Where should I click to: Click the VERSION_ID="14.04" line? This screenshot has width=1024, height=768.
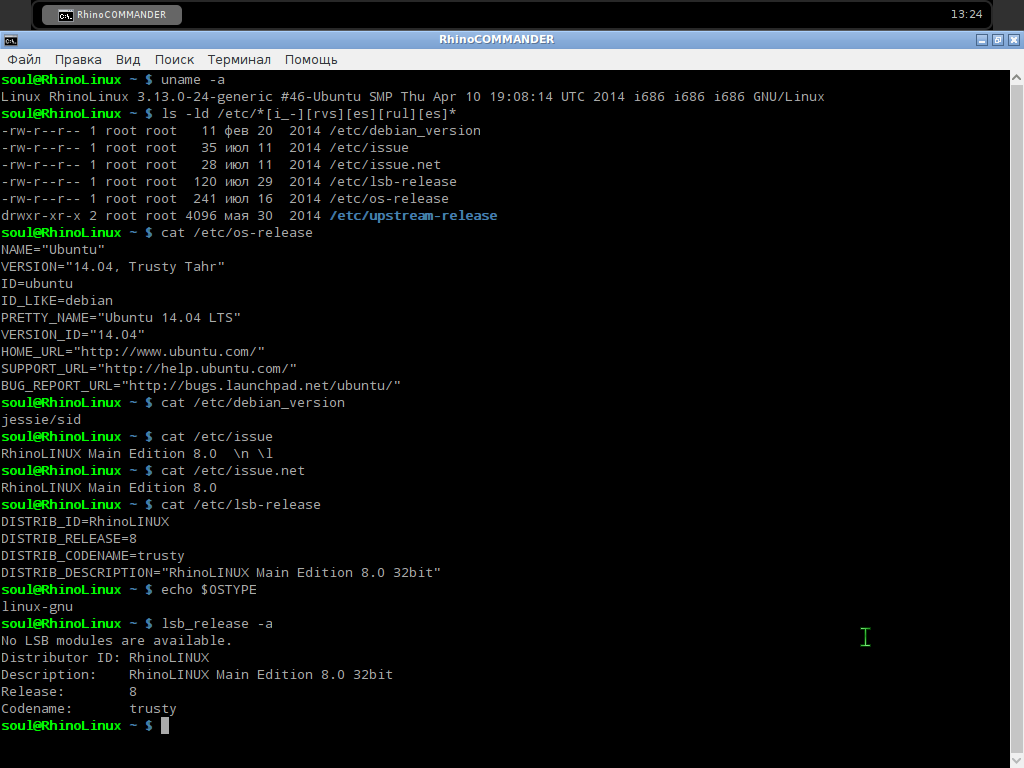coord(72,334)
